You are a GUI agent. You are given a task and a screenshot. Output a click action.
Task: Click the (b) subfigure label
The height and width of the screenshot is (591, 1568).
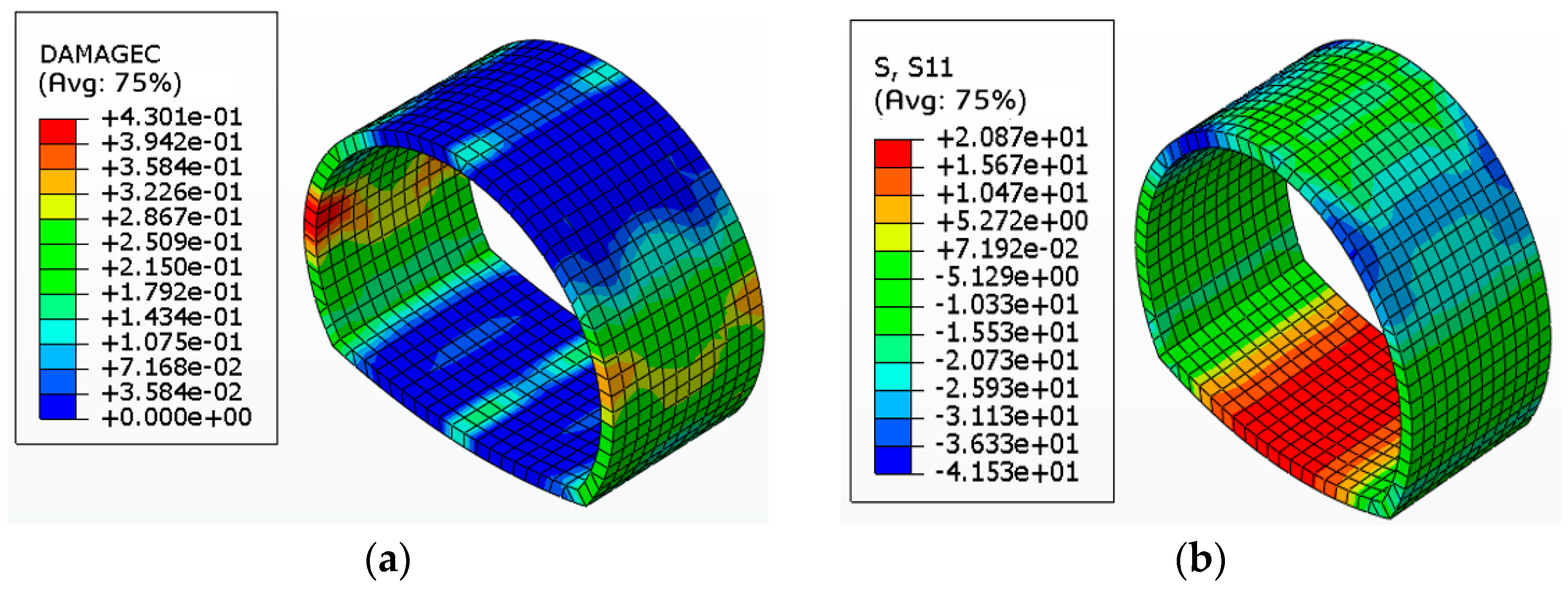pos(1201,559)
